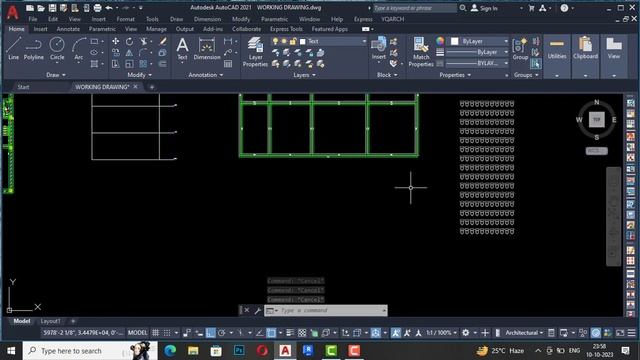Open the View panel button
The width and height of the screenshot is (640, 360).
tap(614, 56)
